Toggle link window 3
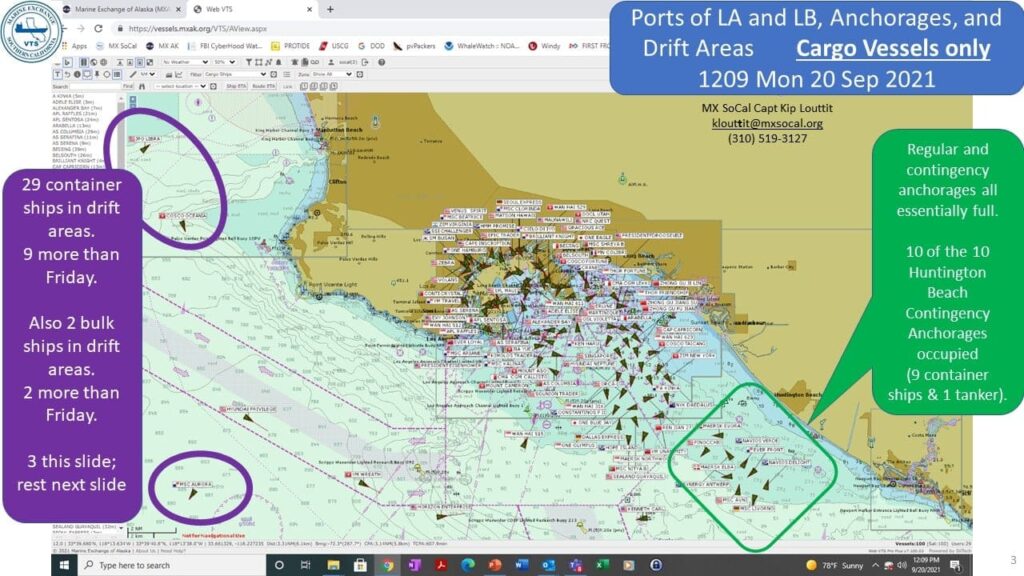This screenshot has width=1024, height=576. (x=323, y=86)
